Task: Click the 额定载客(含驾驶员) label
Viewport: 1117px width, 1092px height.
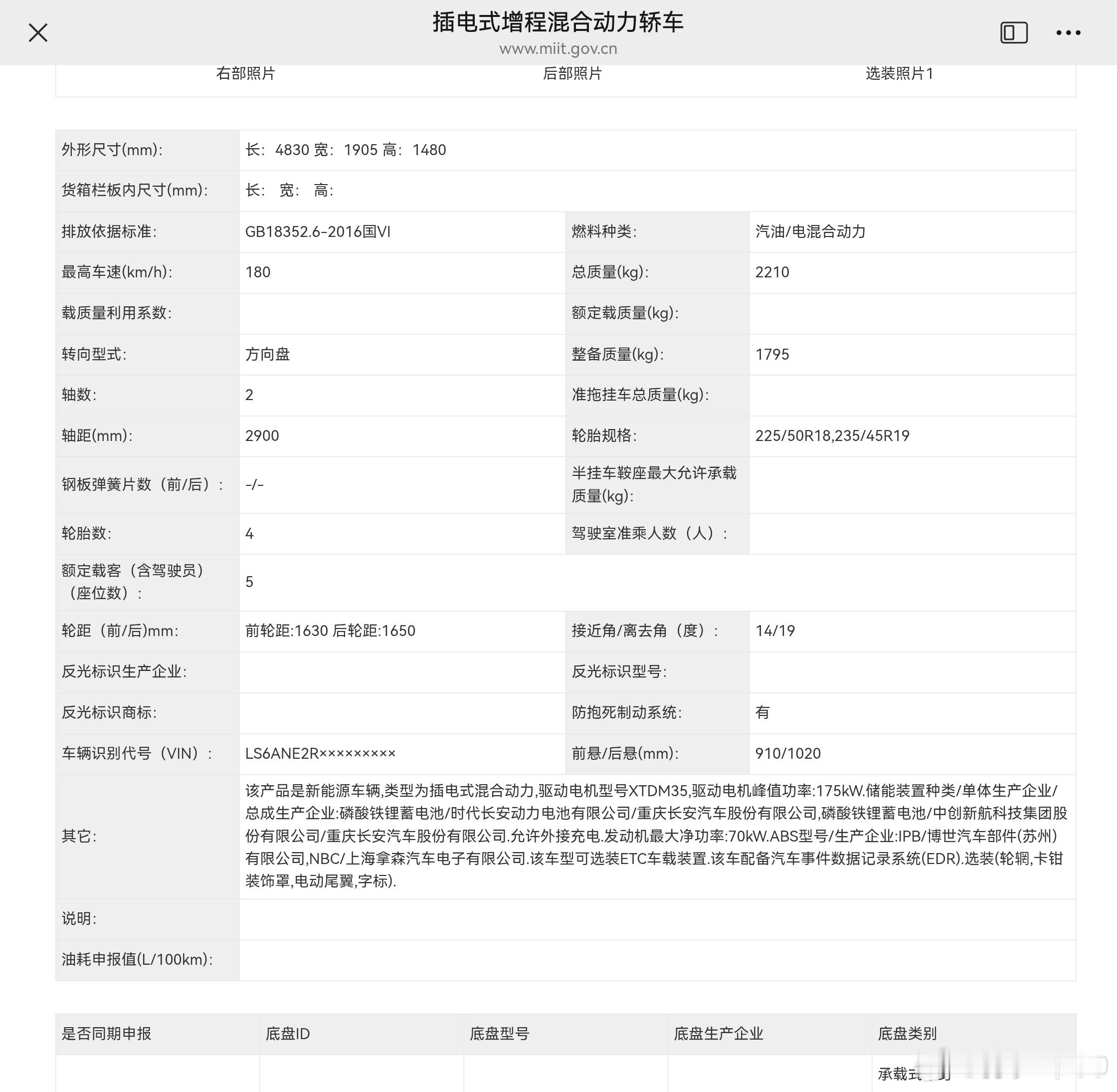Action: (x=133, y=582)
